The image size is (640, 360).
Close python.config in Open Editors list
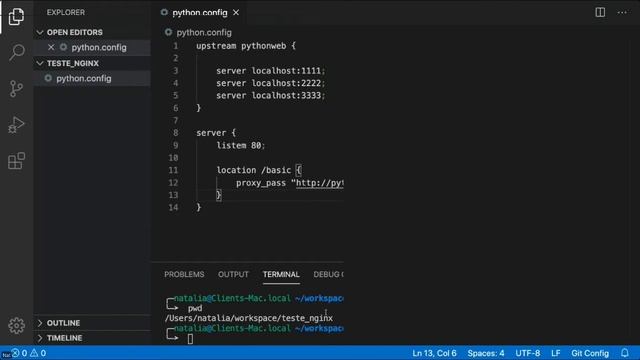coord(51,47)
